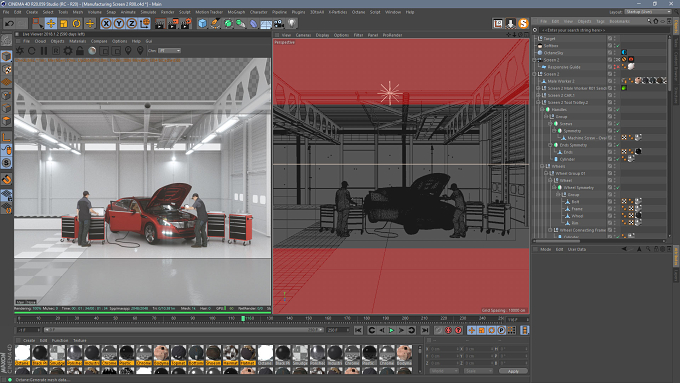The height and width of the screenshot is (383, 680).
Task: Open Live Viewer Materials menu
Action: pos(78,41)
